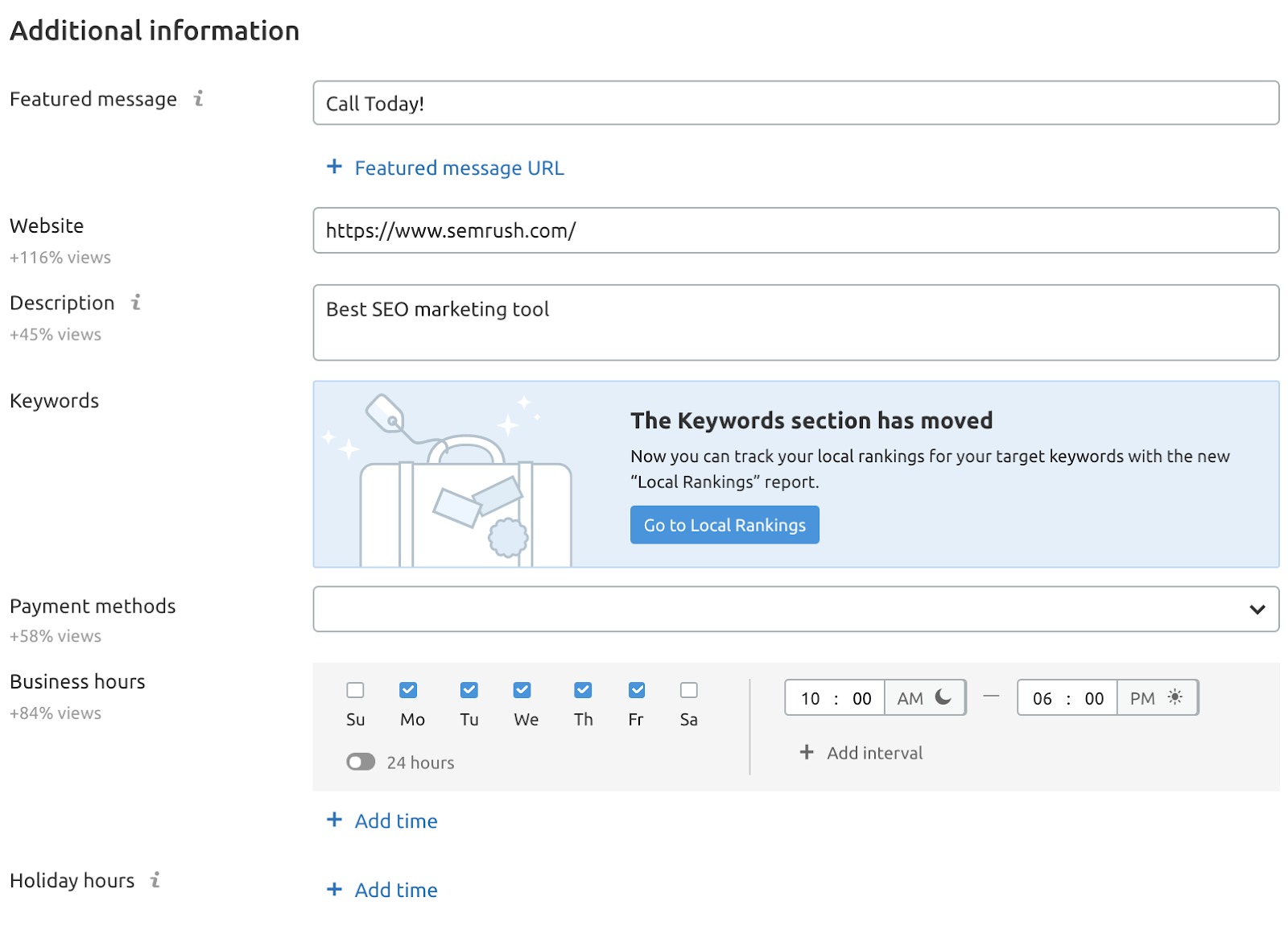The width and height of the screenshot is (1288, 926).
Task: Click the +84% views text
Action: tap(56, 713)
